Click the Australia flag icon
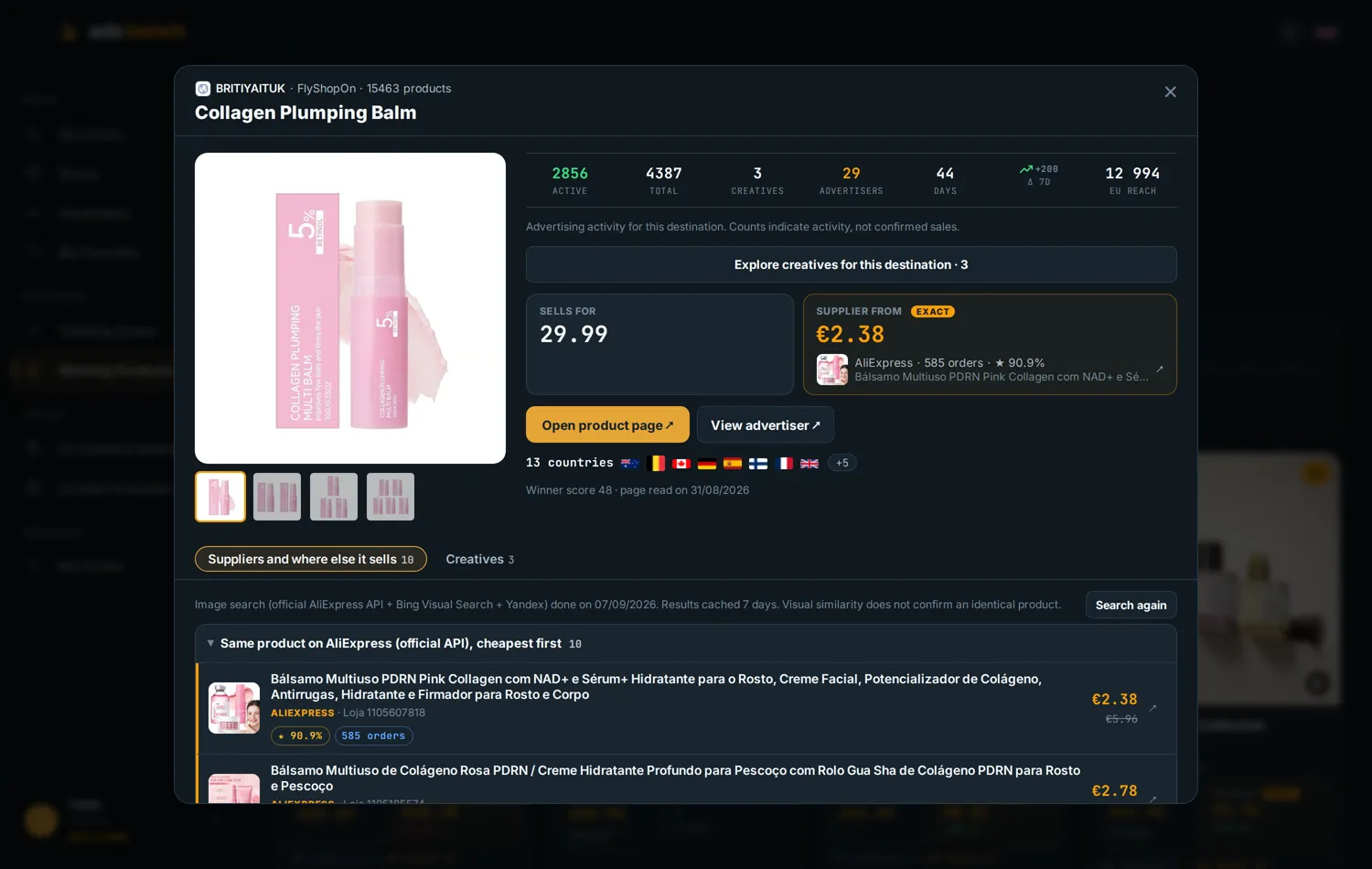The width and height of the screenshot is (1372, 869). (629, 463)
